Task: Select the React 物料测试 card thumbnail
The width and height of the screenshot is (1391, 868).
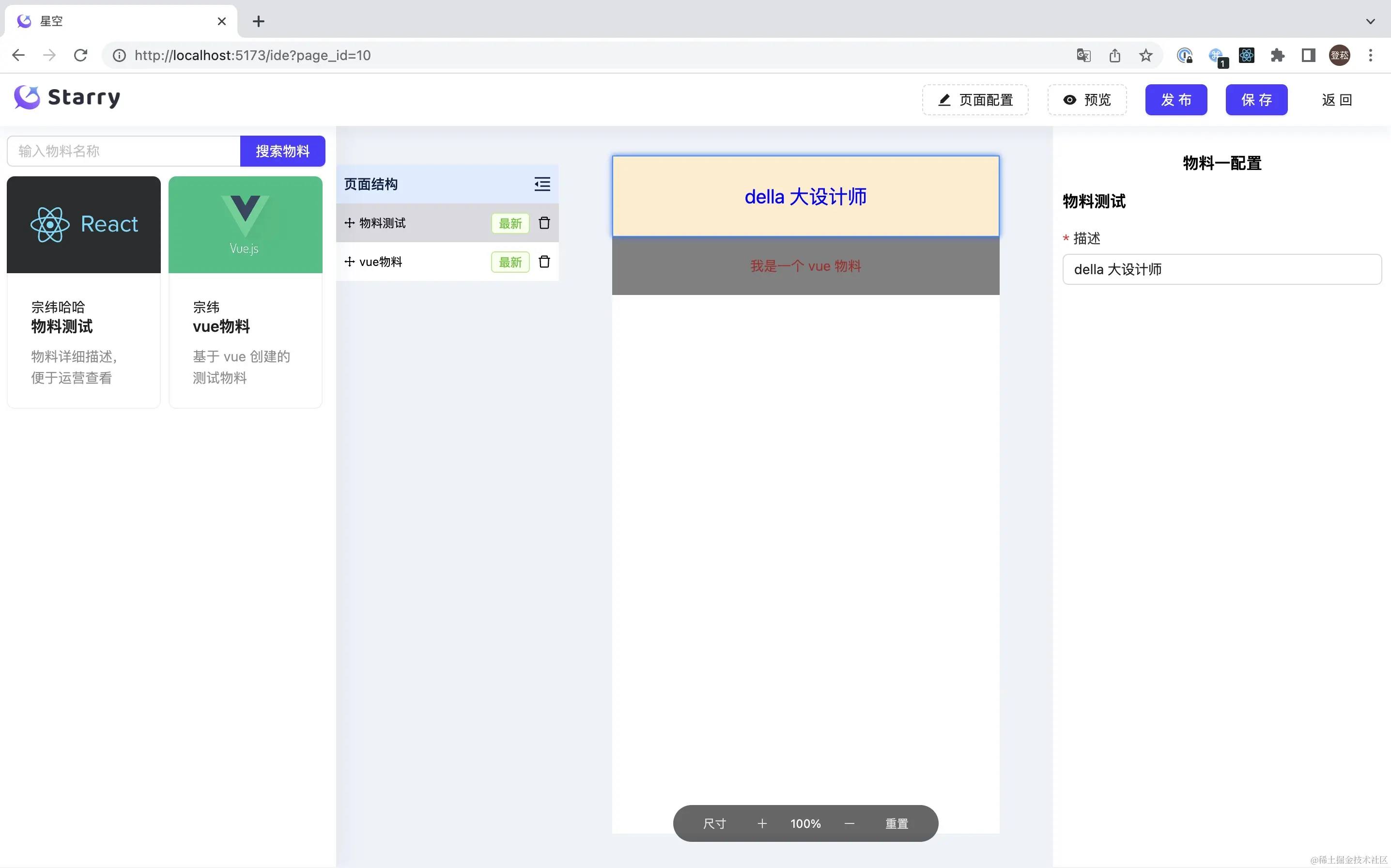Action: point(84,224)
